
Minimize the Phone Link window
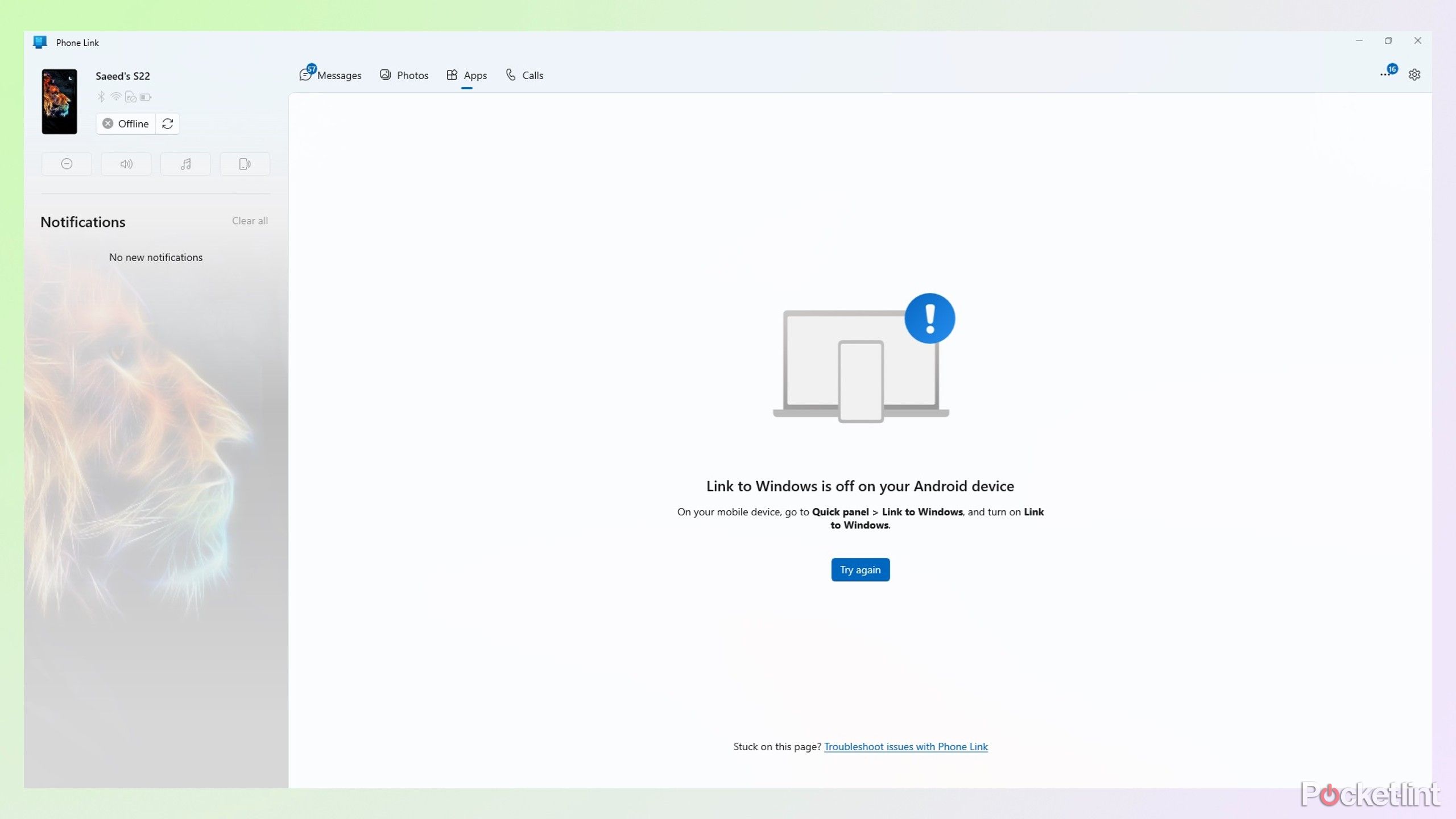pyautogui.click(x=1359, y=41)
